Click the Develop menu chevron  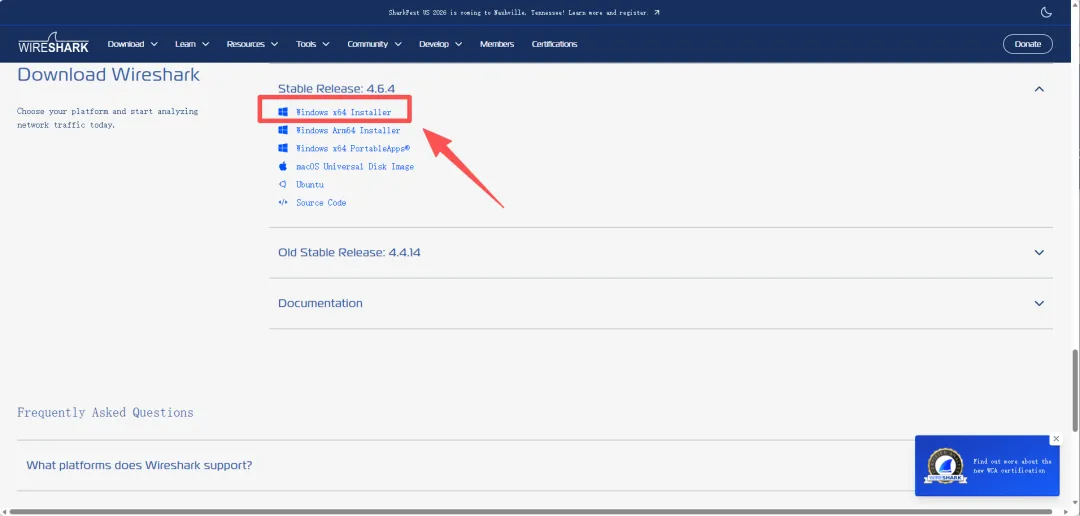pos(458,44)
